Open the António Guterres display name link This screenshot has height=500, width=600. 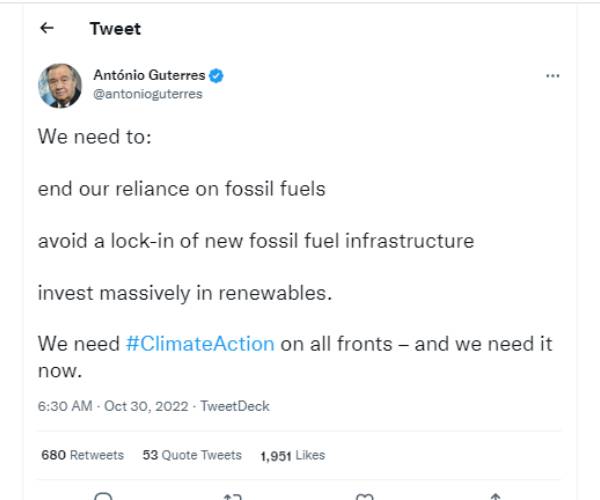tap(149, 76)
